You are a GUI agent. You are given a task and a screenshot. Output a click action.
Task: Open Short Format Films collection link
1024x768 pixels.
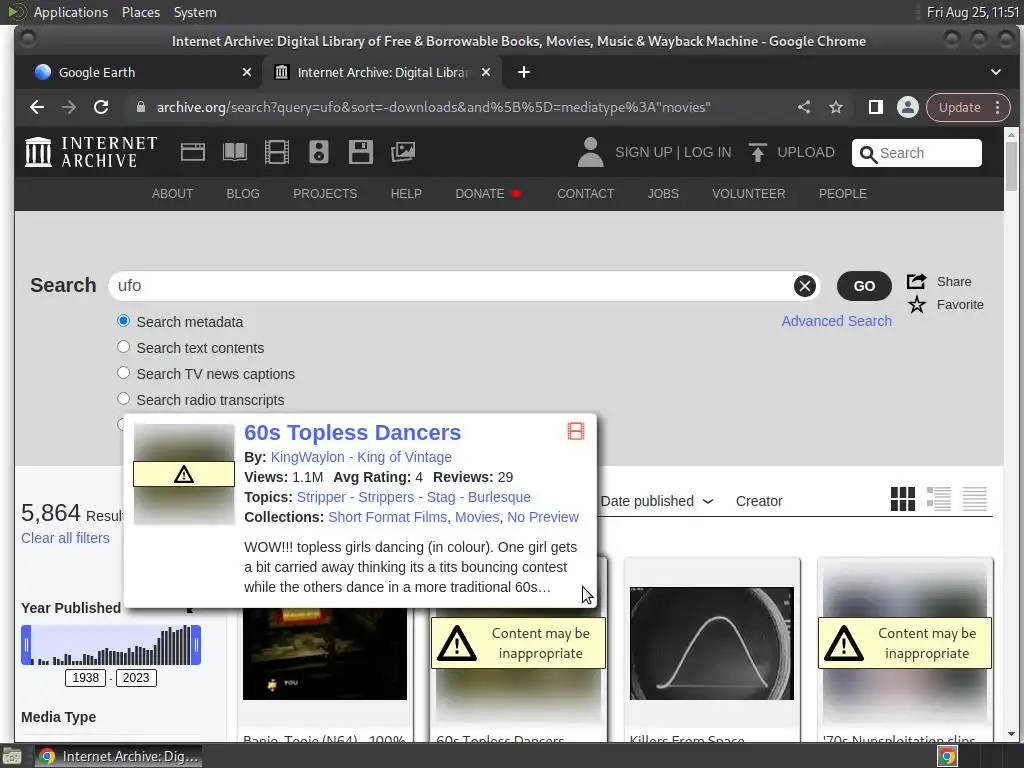387,517
